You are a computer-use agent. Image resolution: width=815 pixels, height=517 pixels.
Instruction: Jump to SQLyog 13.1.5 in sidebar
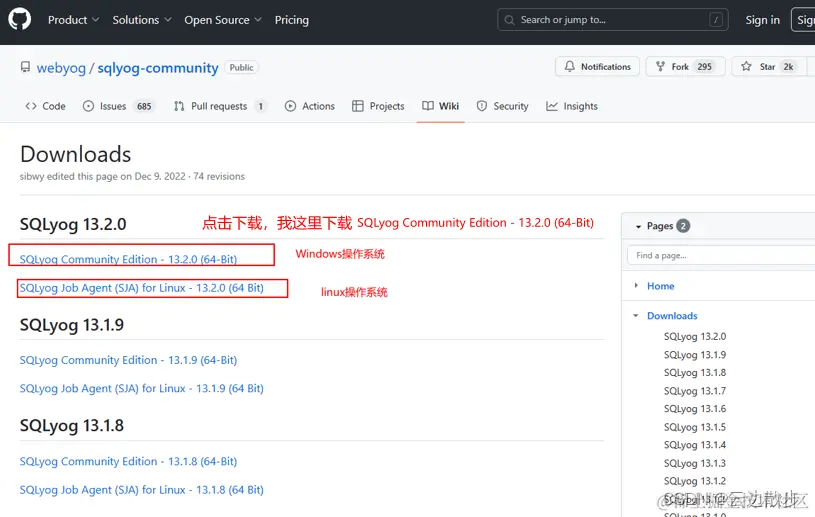tap(695, 427)
